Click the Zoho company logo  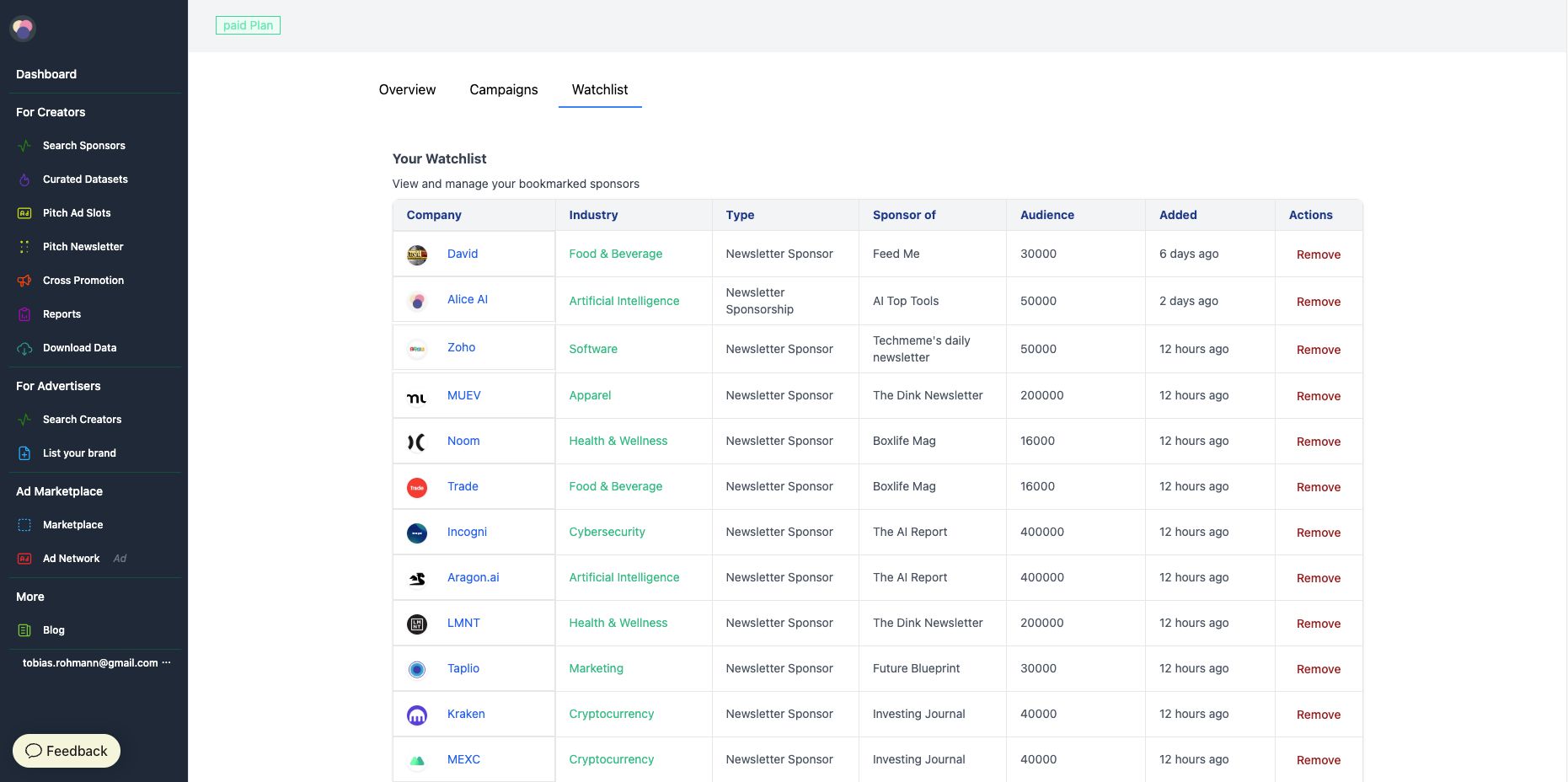click(x=417, y=349)
